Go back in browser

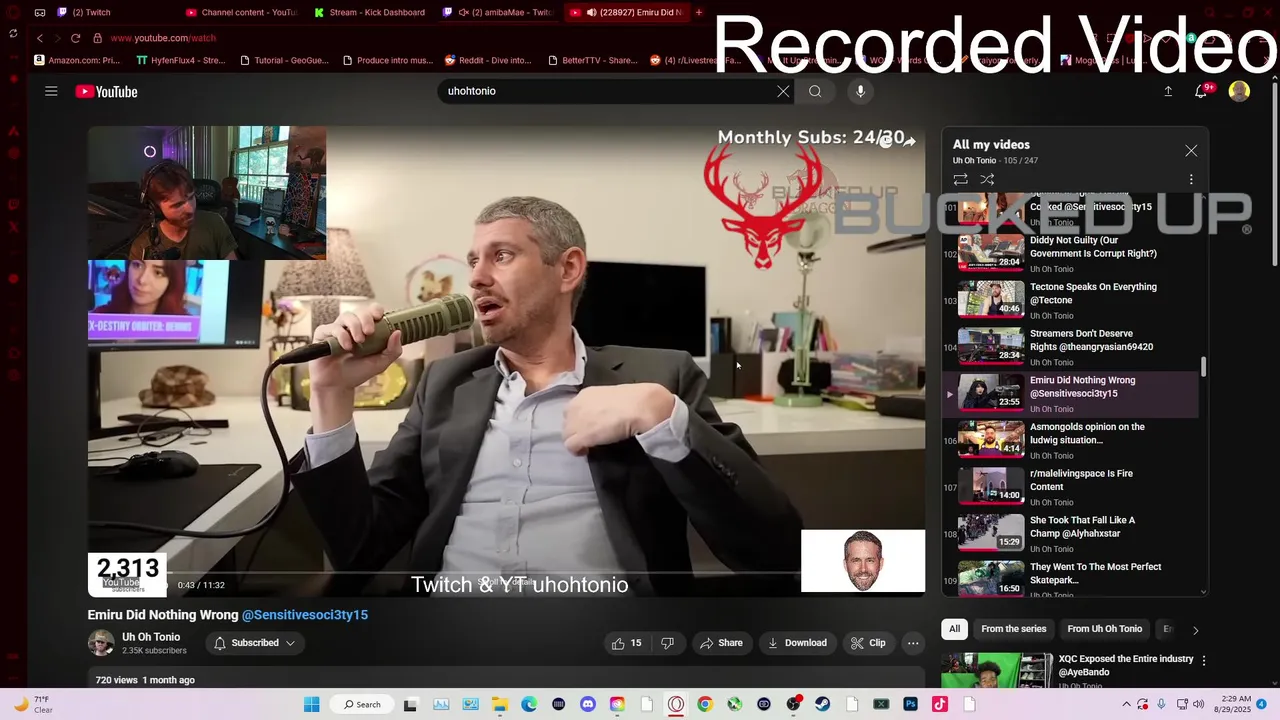[x=40, y=38]
